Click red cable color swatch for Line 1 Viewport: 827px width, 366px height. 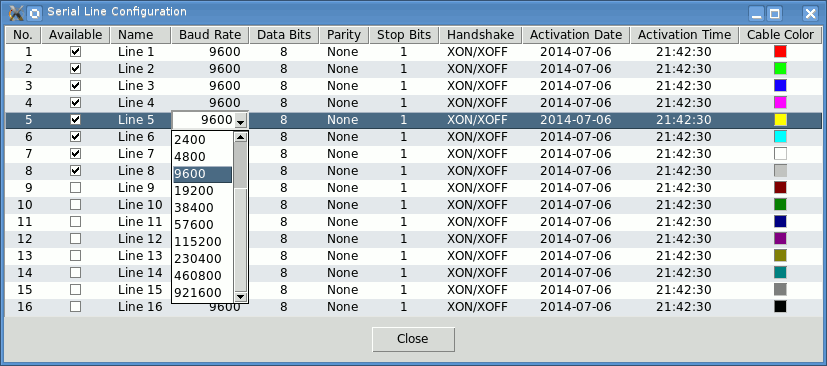780,52
